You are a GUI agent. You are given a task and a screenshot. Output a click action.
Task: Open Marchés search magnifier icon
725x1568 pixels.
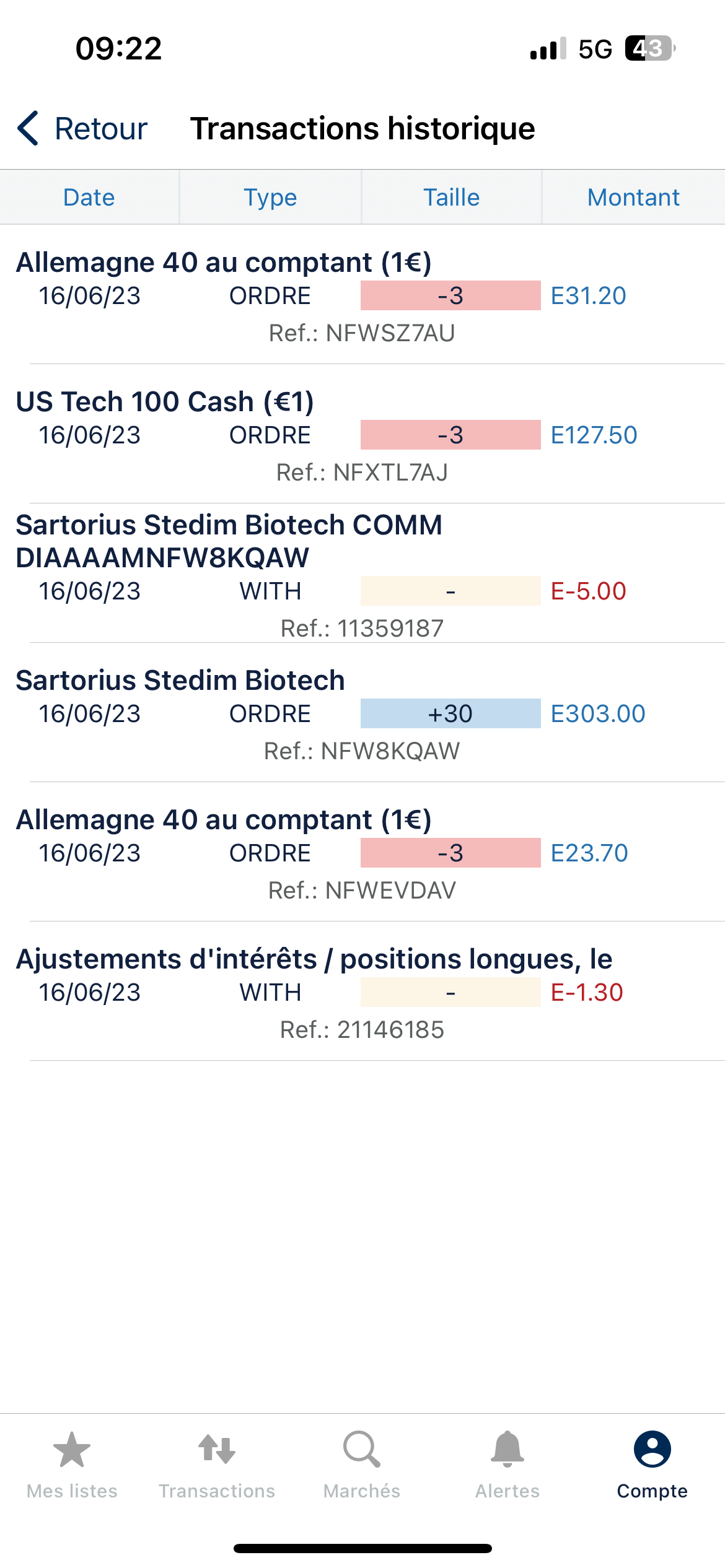tap(361, 1450)
